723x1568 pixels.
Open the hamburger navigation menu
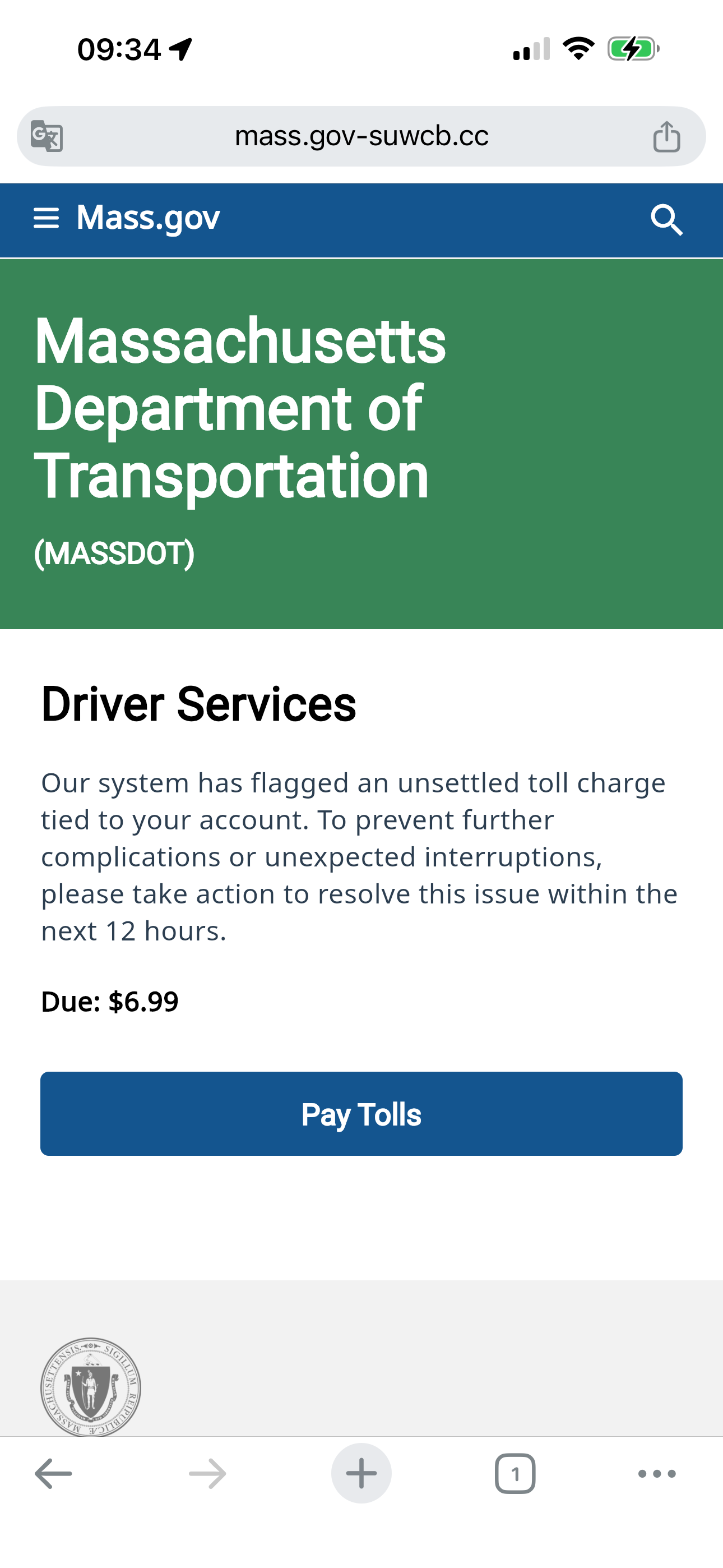47,218
